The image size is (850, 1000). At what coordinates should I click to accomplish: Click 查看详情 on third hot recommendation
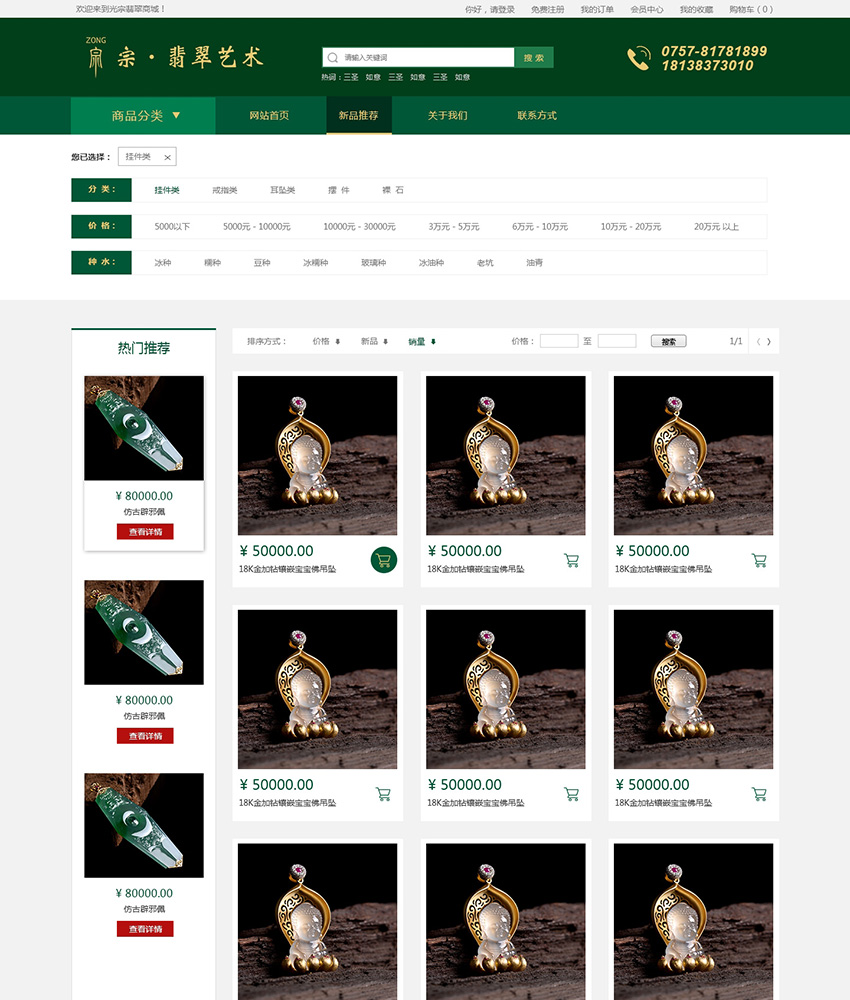click(x=145, y=929)
